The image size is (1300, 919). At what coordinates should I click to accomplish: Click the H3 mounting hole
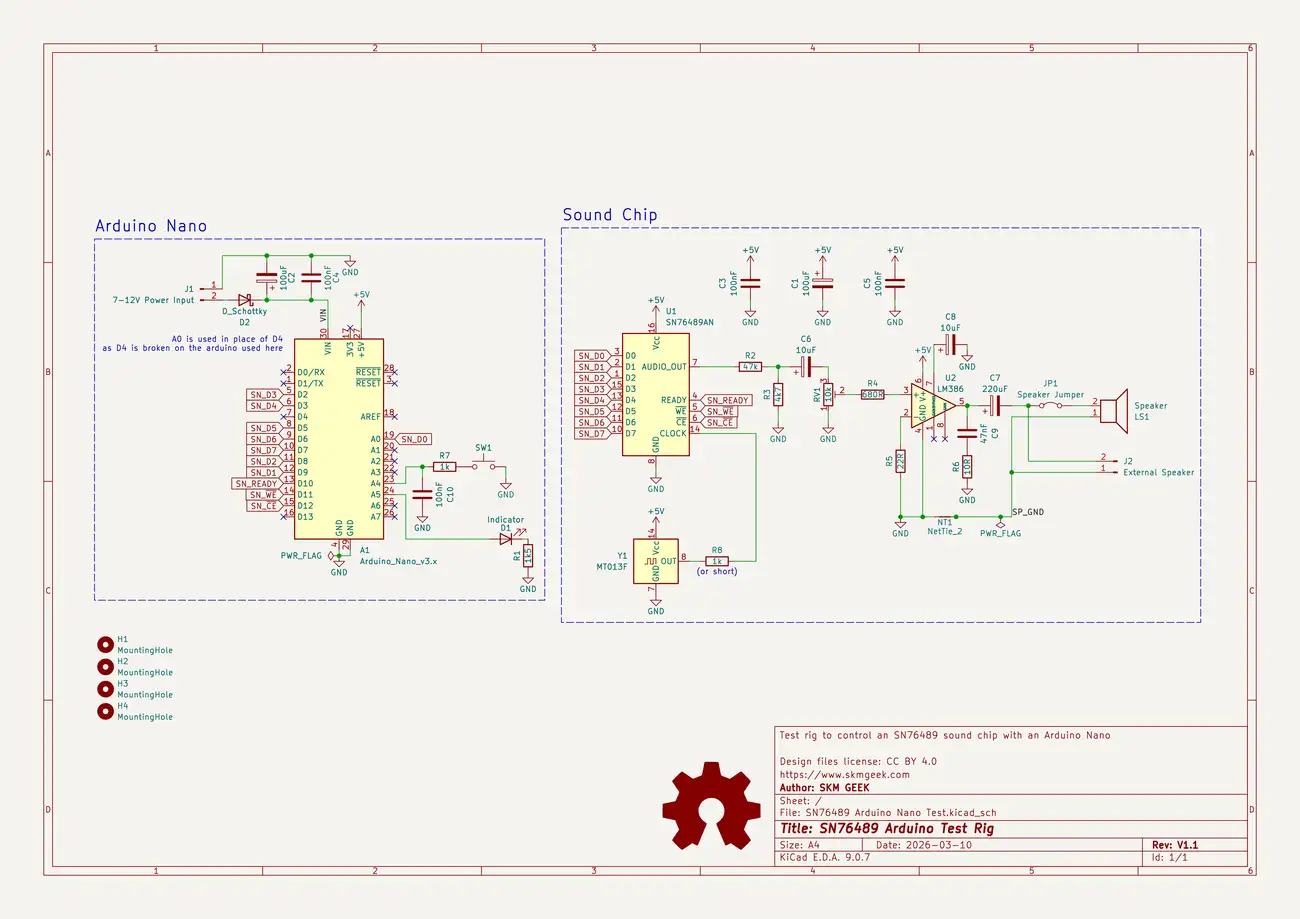[105, 689]
